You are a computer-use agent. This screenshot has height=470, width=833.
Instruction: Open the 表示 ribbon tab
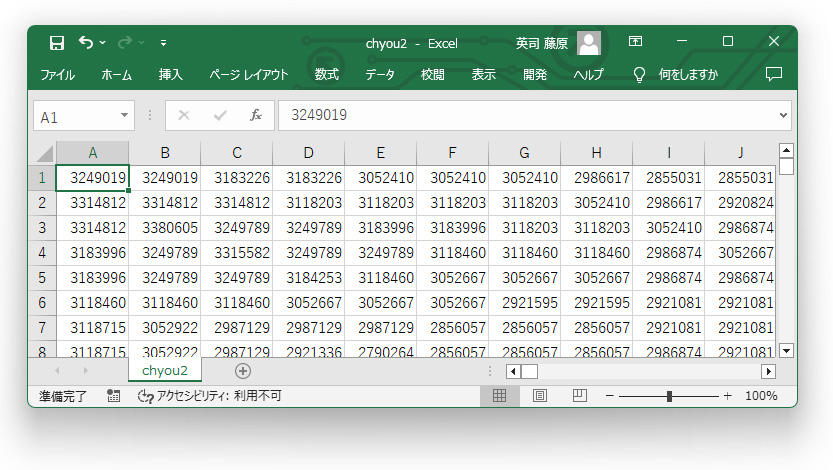click(x=483, y=74)
